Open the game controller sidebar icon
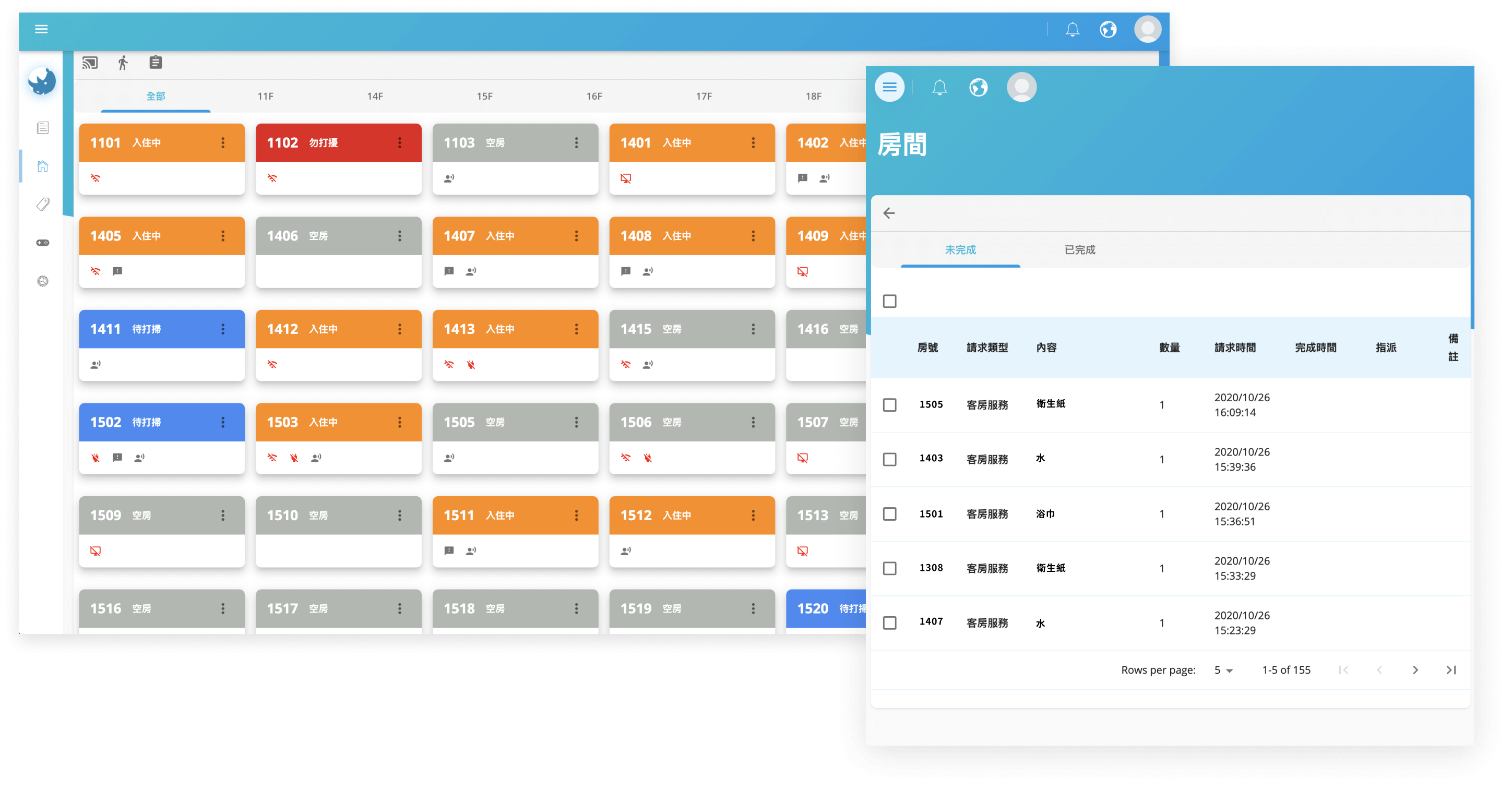This screenshot has width=1512, height=790. click(x=43, y=243)
